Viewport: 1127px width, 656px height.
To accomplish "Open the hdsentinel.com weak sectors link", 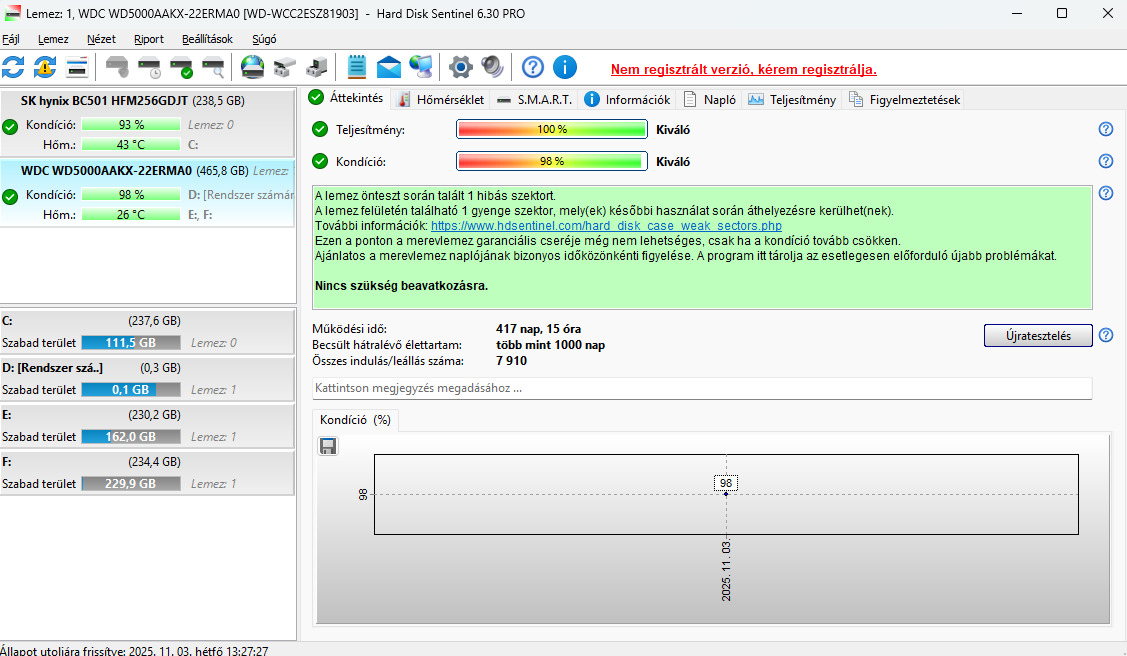I will tap(606, 226).
